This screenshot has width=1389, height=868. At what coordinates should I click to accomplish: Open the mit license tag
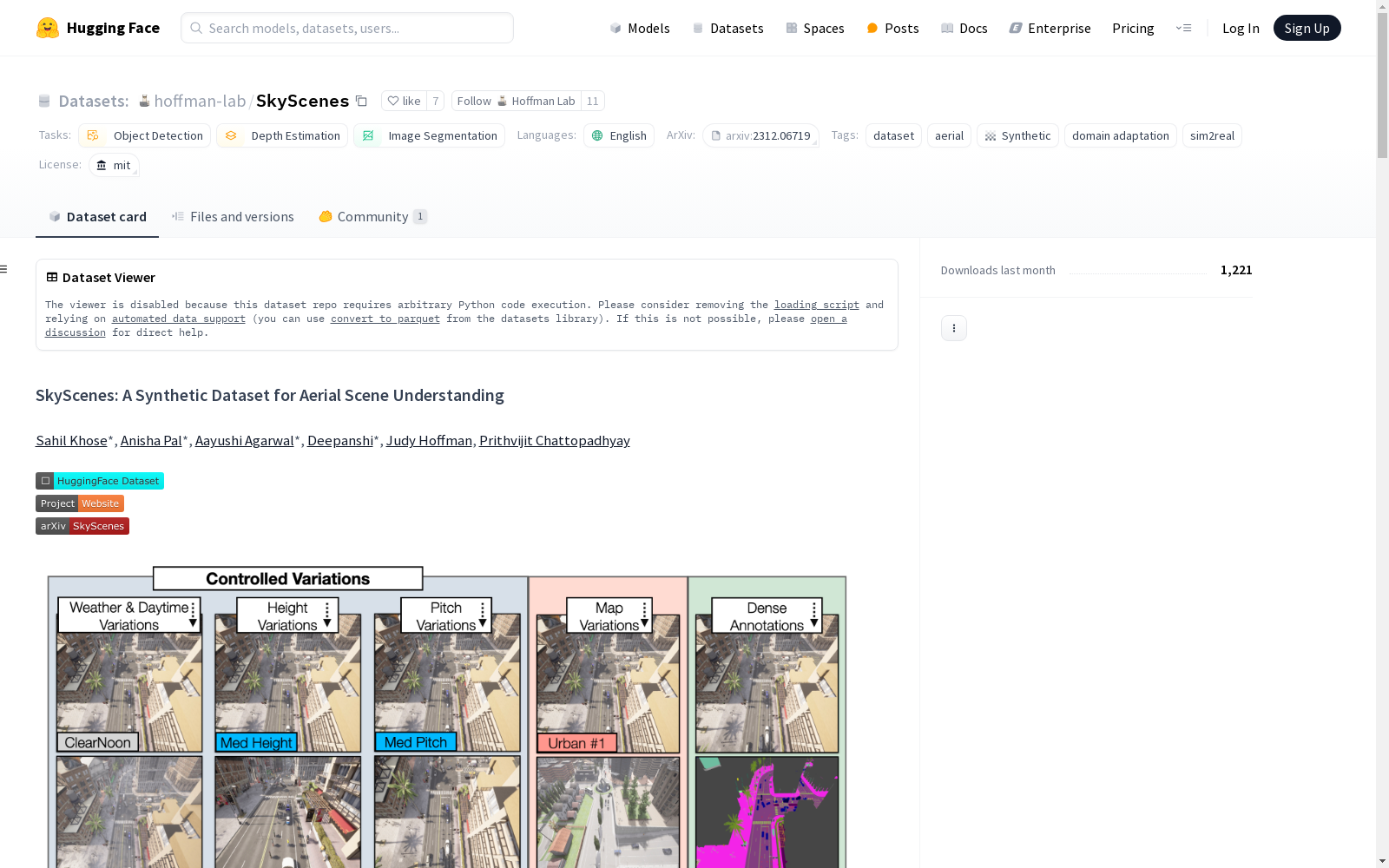pos(114,165)
